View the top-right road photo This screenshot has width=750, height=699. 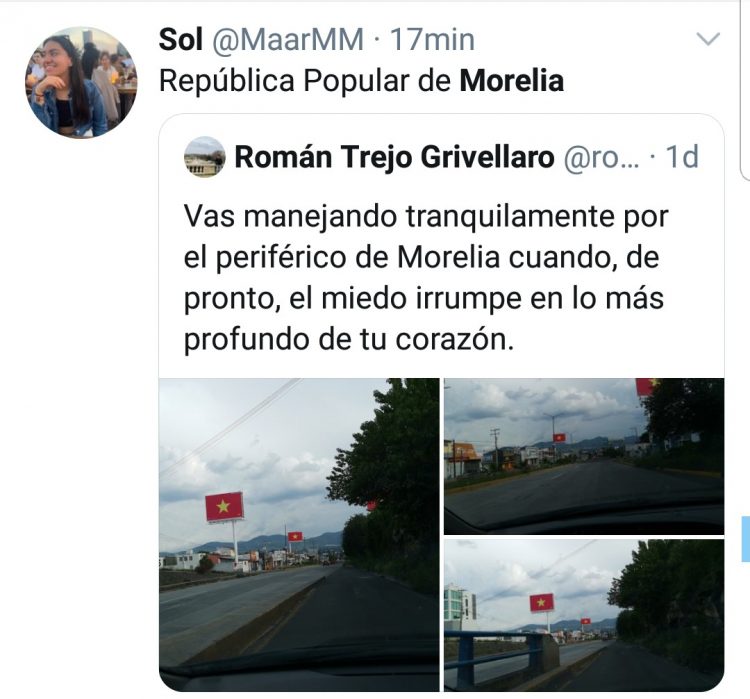(x=584, y=456)
